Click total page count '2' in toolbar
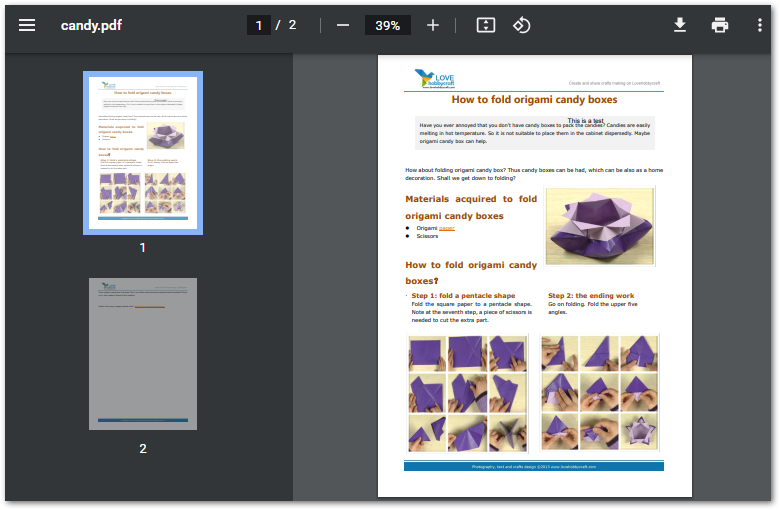 292,25
